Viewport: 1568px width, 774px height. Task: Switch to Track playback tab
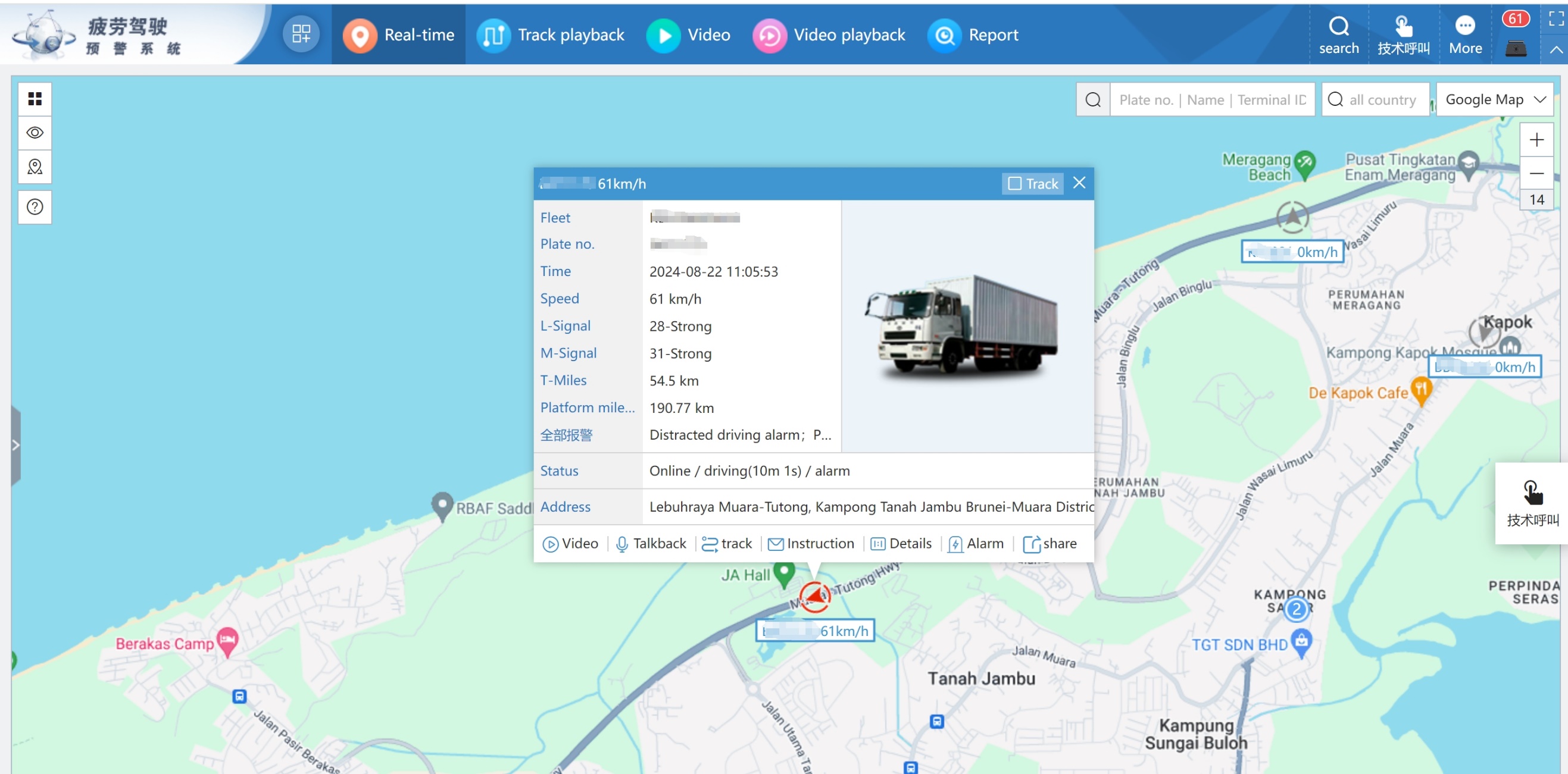tap(551, 35)
